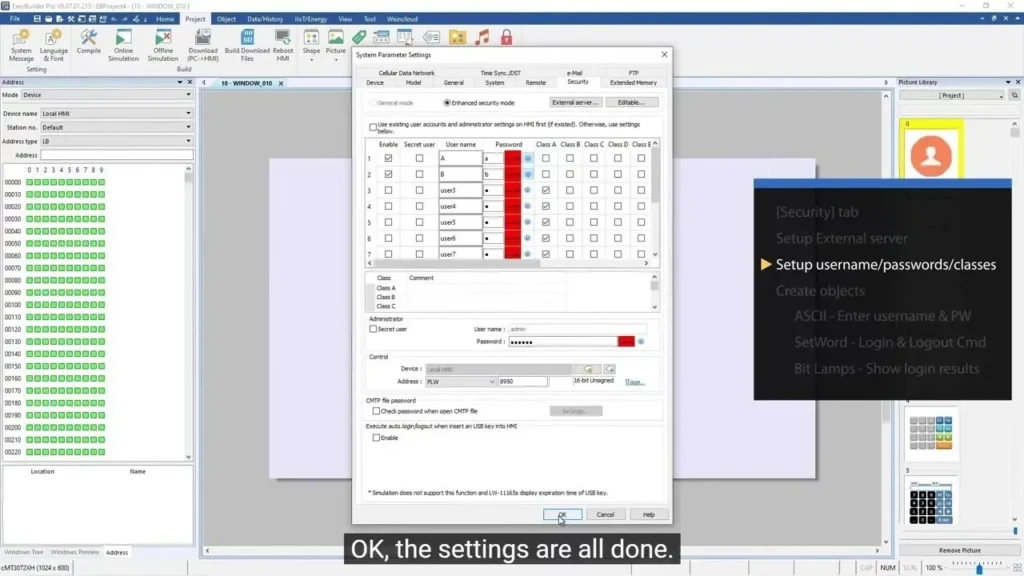Click the External server... button

pos(575,103)
